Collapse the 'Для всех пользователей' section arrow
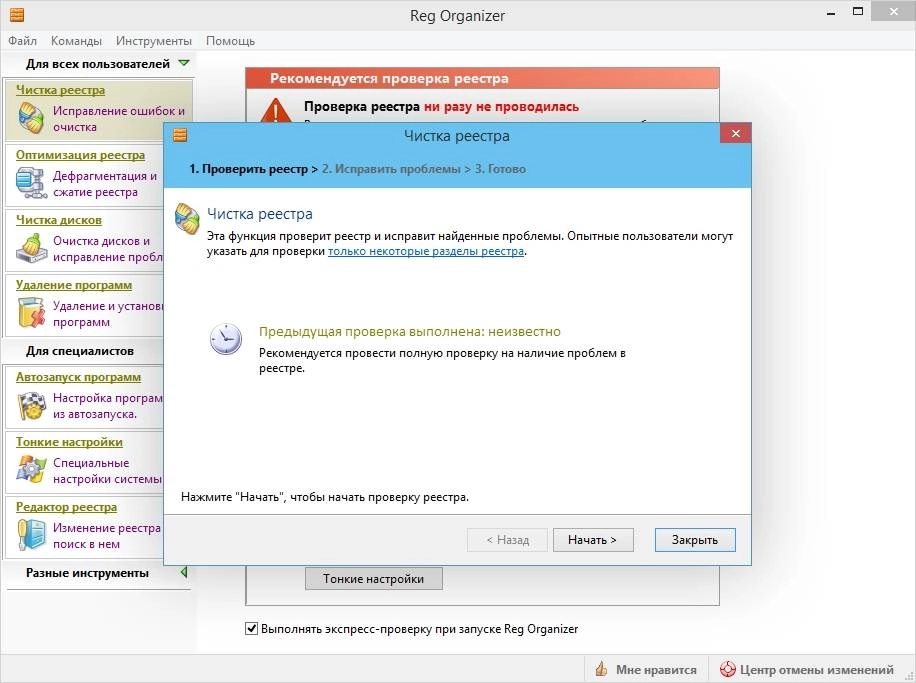This screenshot has height=683, width=916. (184, 63)
